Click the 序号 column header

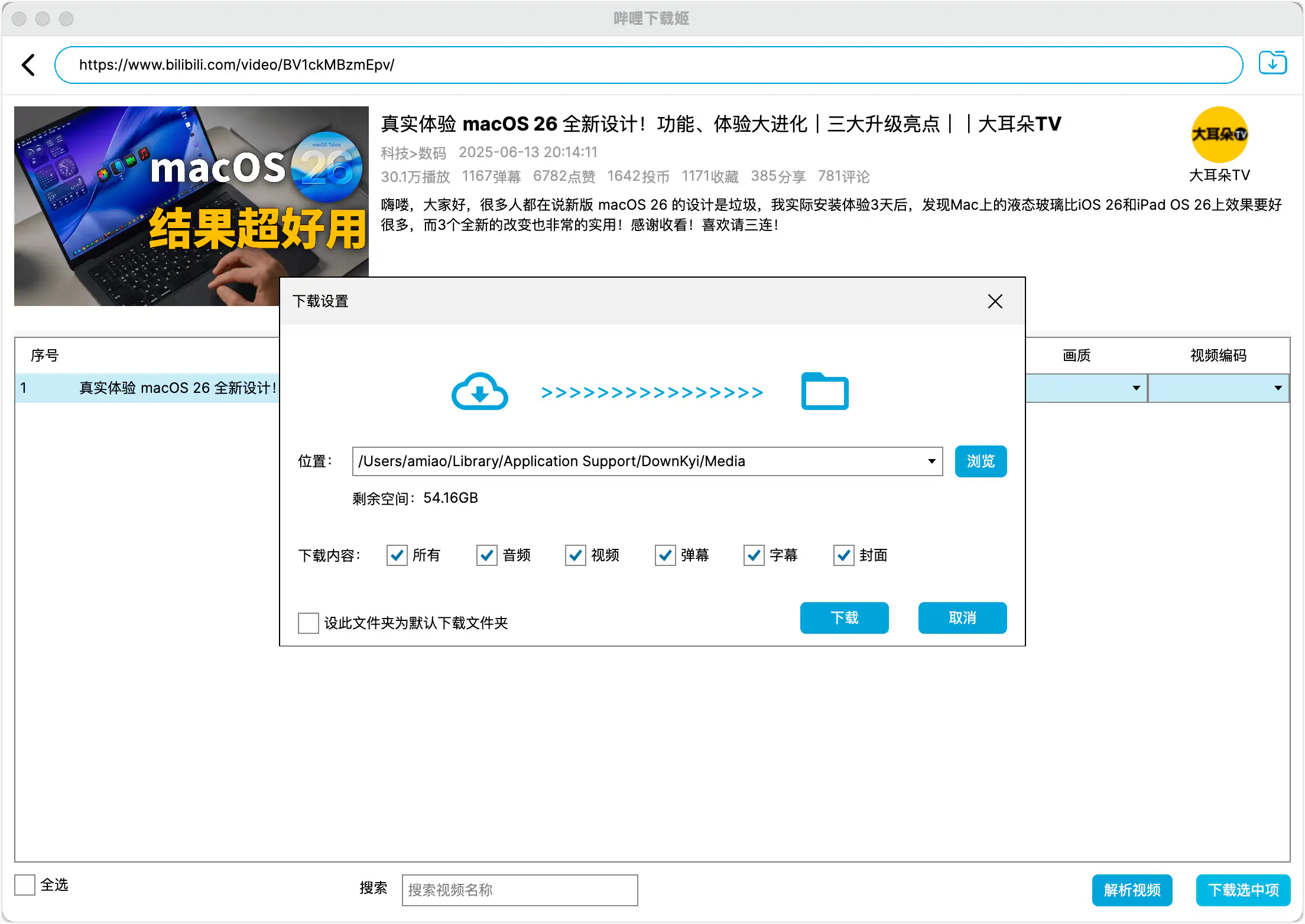(x=45, y=356)
